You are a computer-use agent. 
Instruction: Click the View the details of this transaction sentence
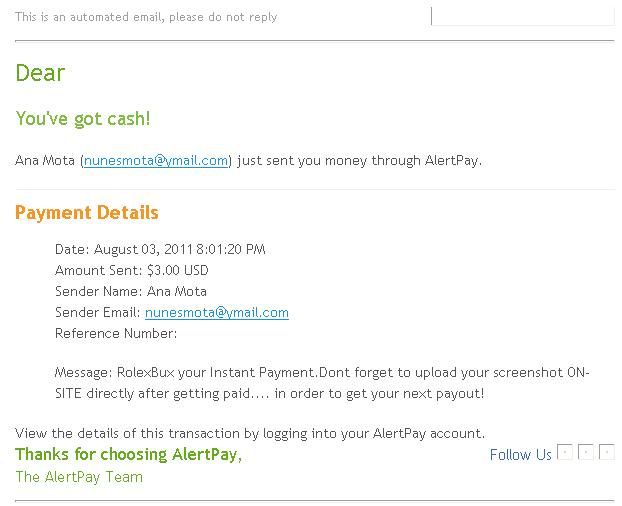click(250, 433)
